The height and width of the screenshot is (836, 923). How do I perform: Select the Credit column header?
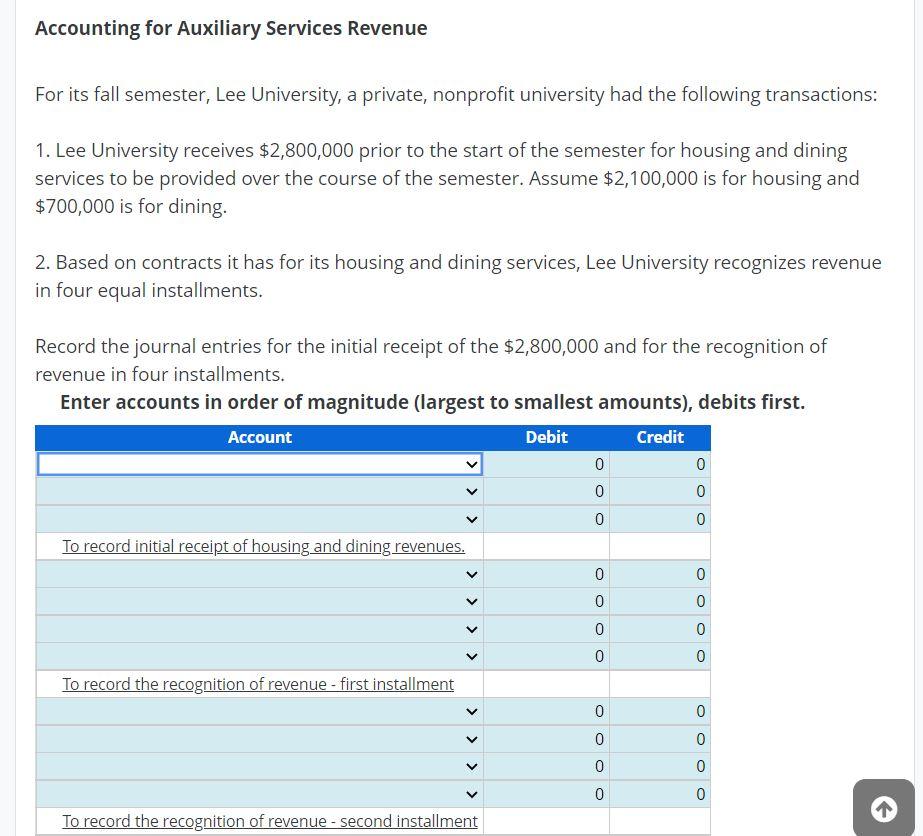[x=658, y=437]
